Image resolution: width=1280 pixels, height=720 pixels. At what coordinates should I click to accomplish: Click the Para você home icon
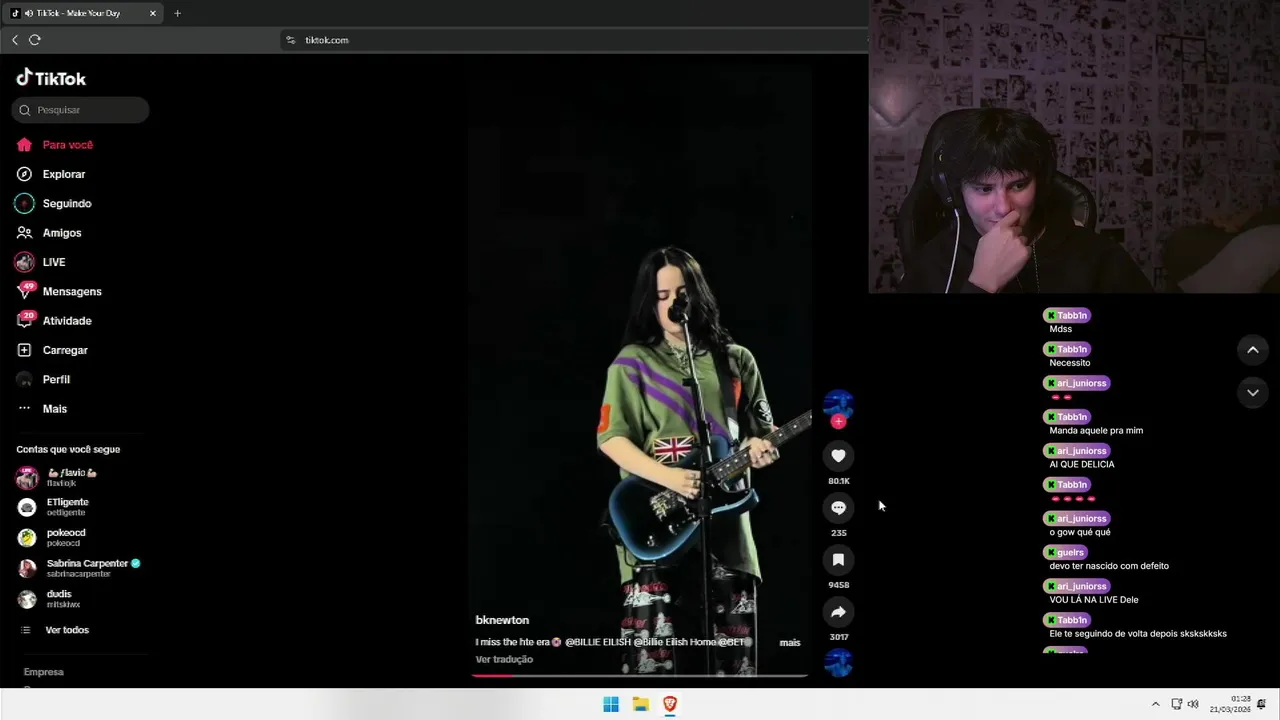24,145
